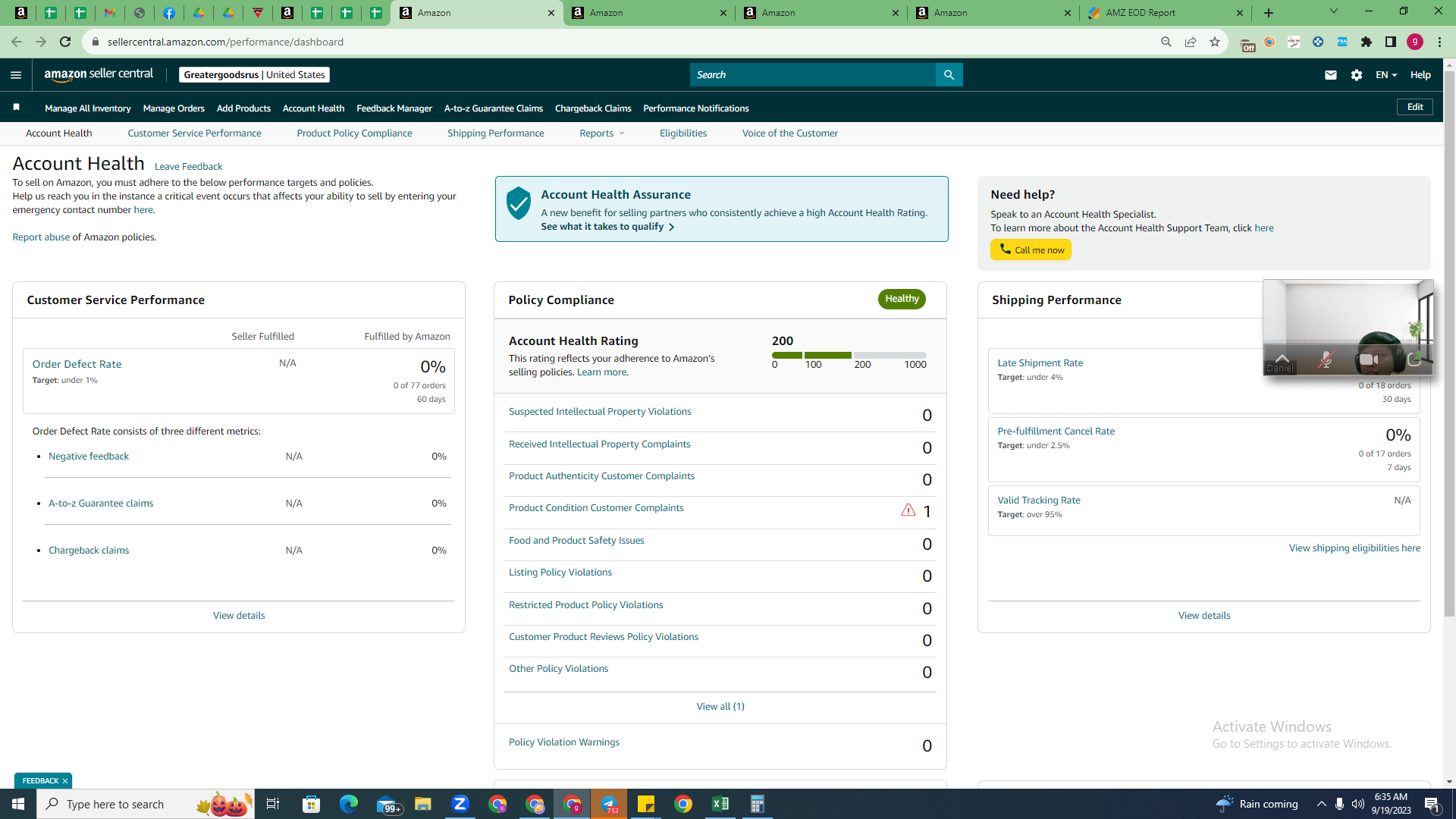Open the Chrome side panel icon
1456x819 pixels.
pyautogui.click(x=1391, y=42)
